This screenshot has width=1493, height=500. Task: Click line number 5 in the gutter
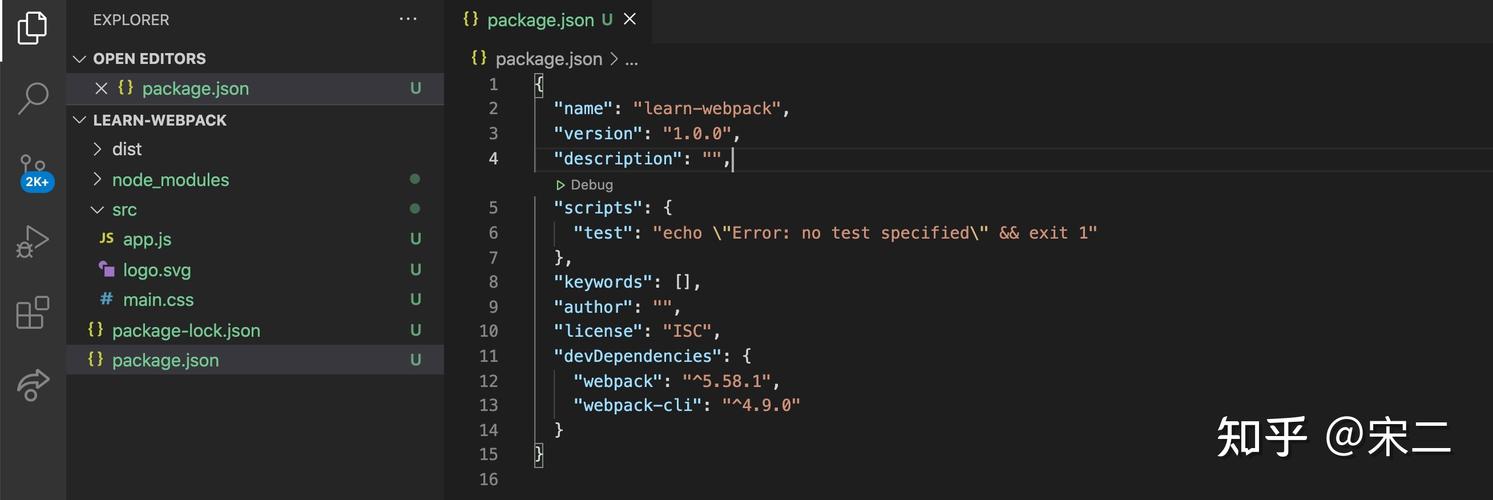(493, 208)
